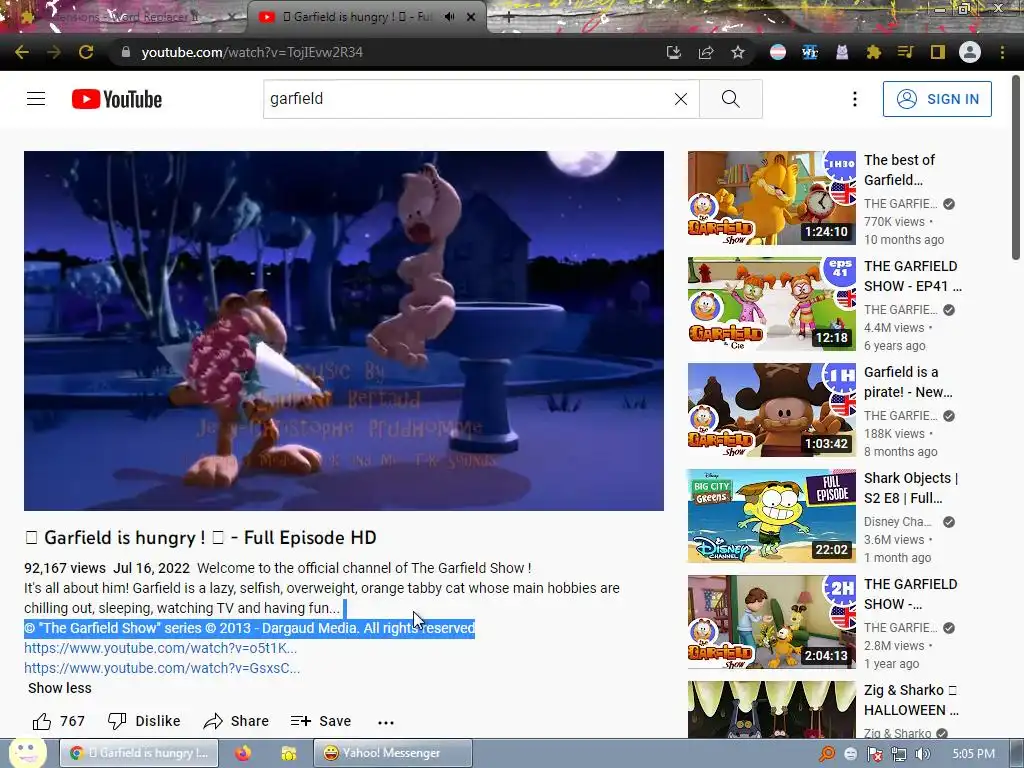Click the YouTube search magnifier button
1024x768 pixels.
tap(731, 99)
